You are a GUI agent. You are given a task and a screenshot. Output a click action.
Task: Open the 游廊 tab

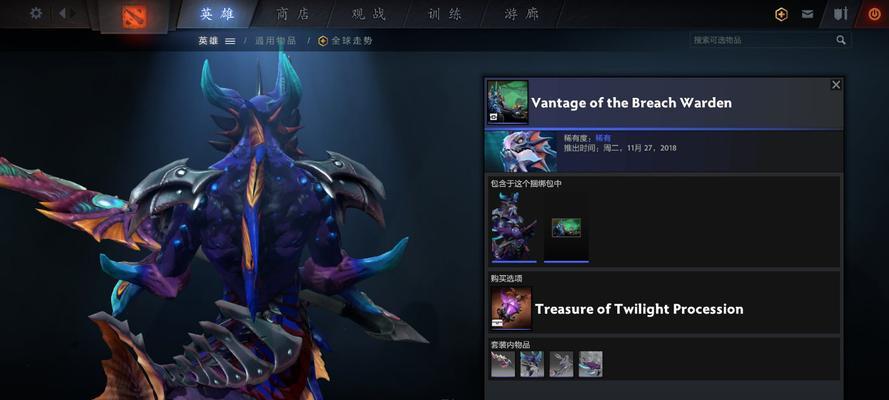pos(522,14)
